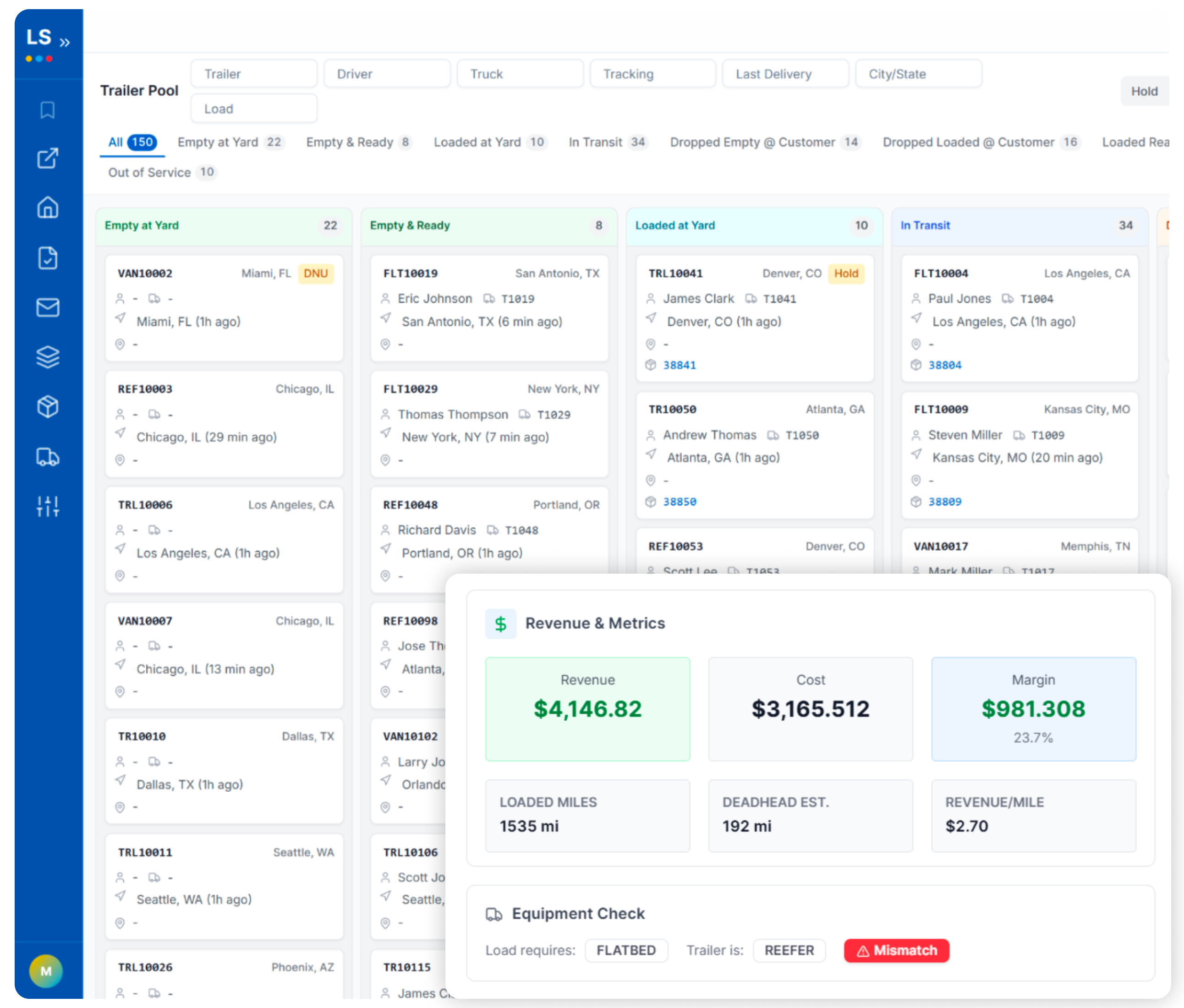Click the REEFER trailer type tag
The height and width of the screenshot is (1008, 1184).
(x=789, y=950)
